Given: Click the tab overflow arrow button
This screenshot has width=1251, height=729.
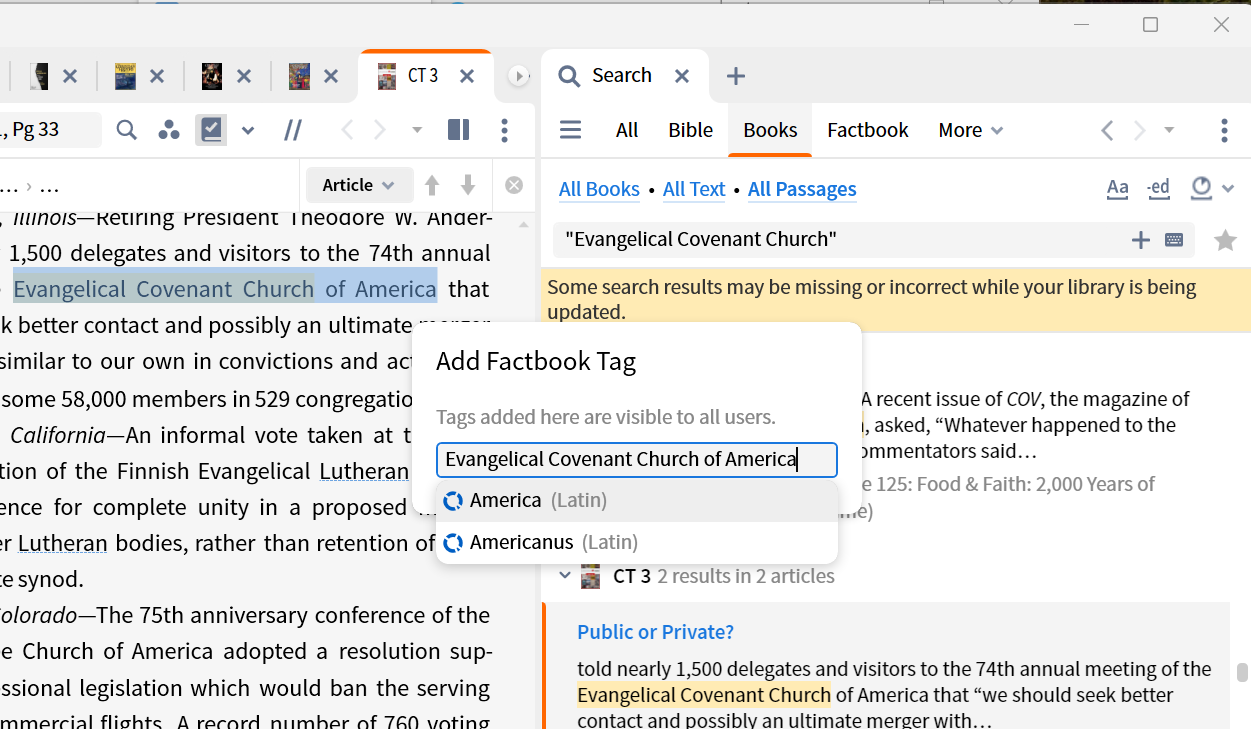Looking at the screenshot, I should click(518, 76).
